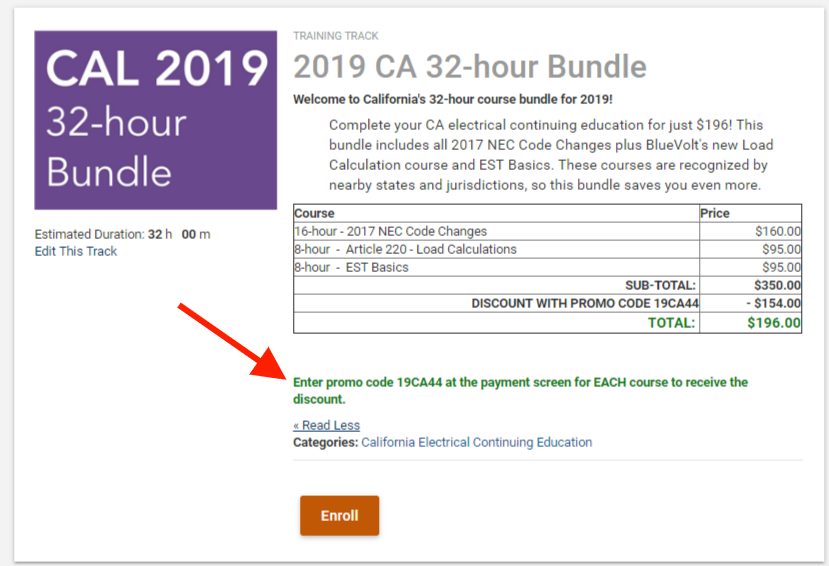Select the 8-hour EST Basics row
The height and width of the screenshot is (566, 829).
point(547,267)
